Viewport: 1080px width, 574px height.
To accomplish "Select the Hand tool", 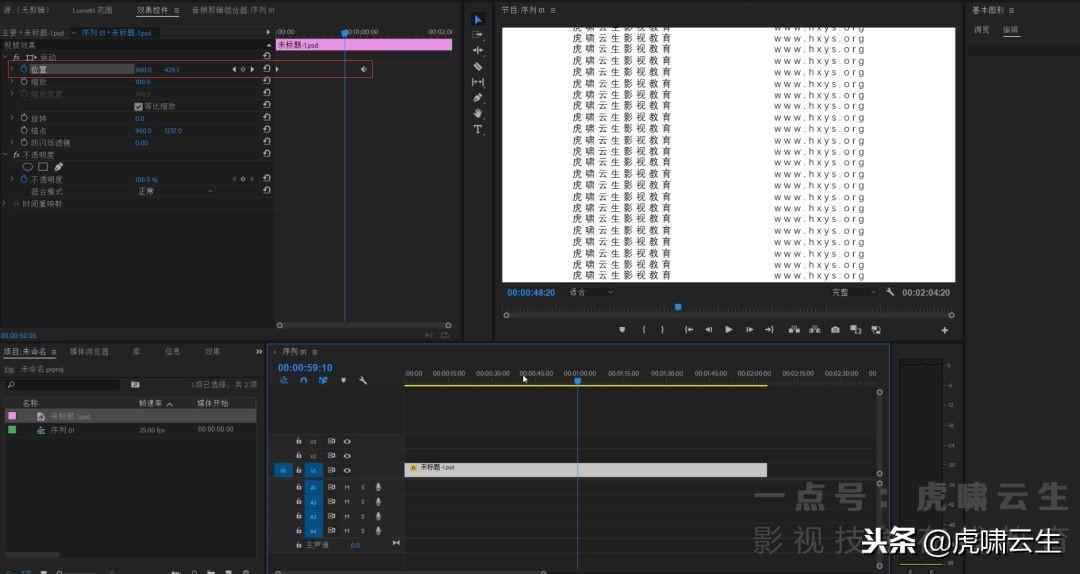I will tap(478, 113).
